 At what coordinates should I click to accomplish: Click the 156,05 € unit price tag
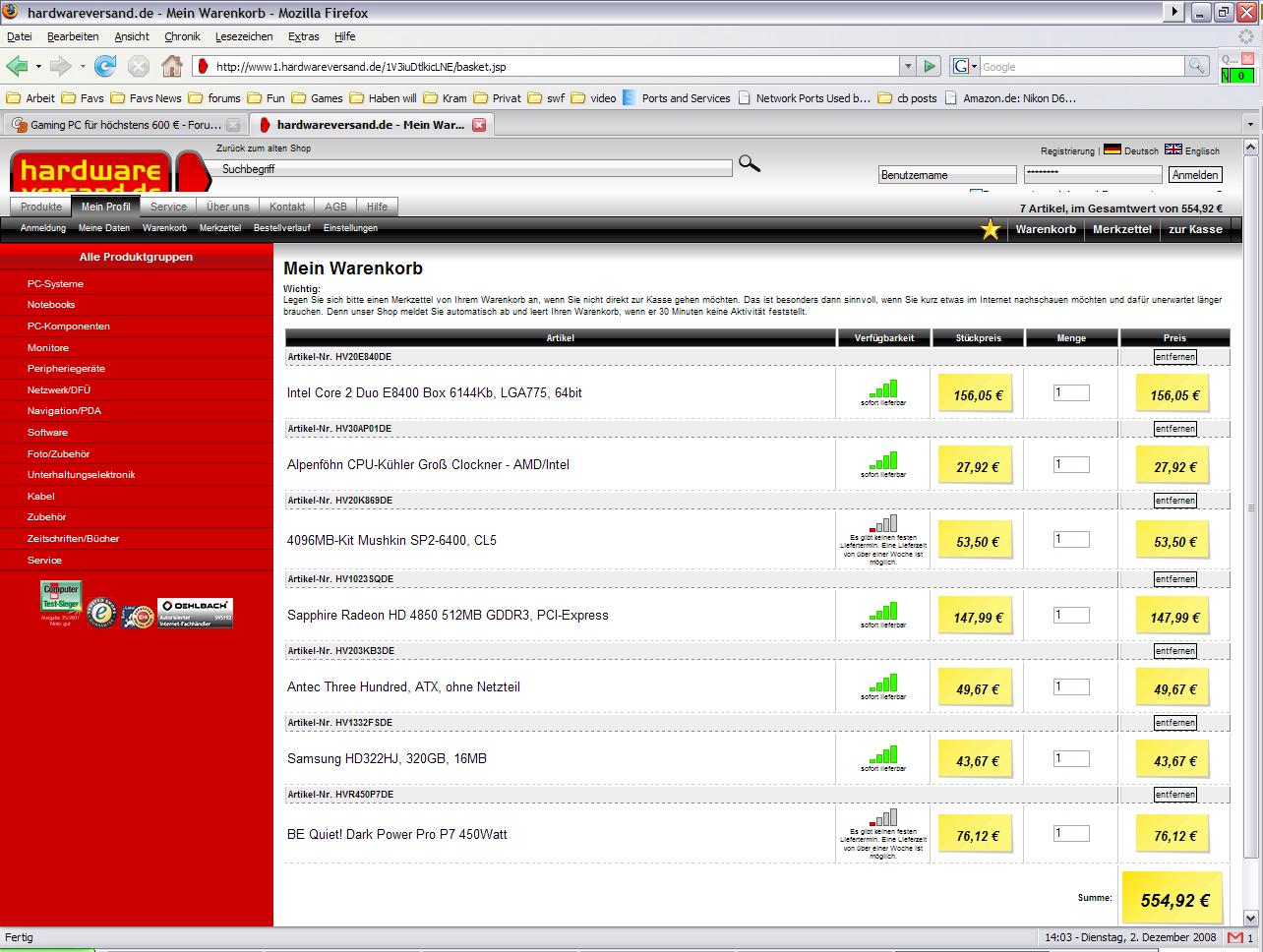[x=978, y=394]
